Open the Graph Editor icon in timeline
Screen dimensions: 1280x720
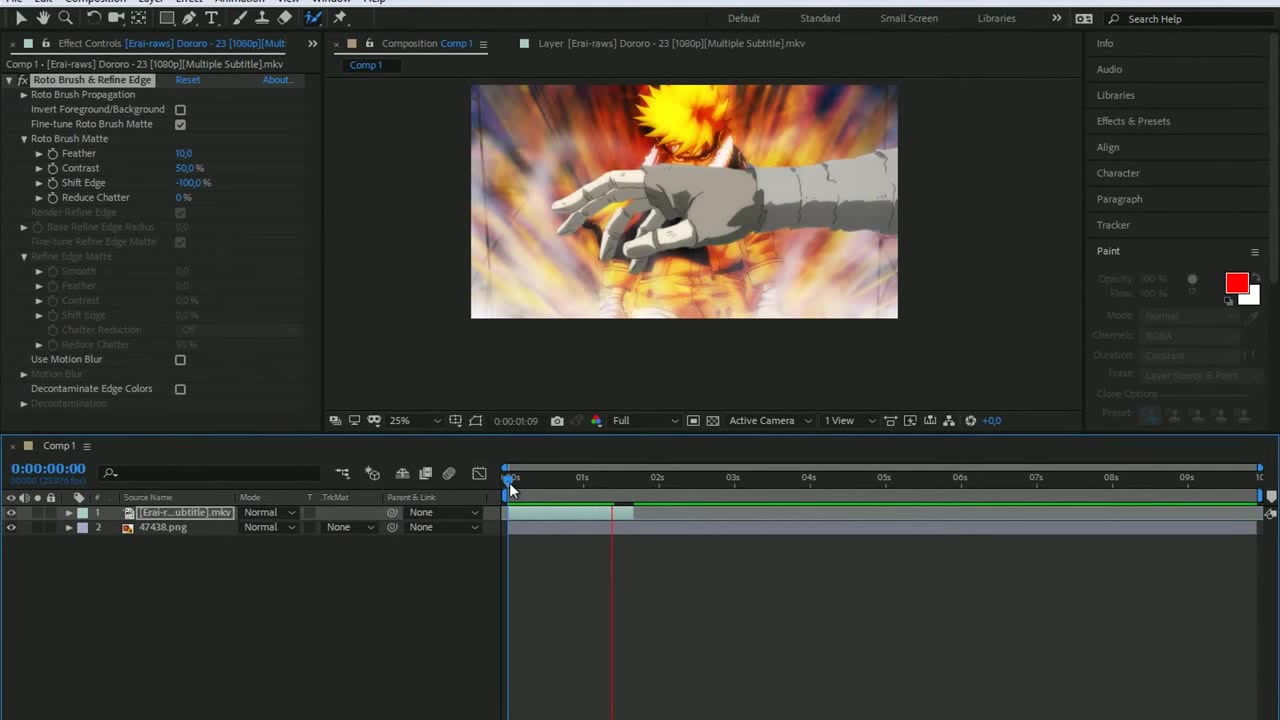pyautogui.click(x=479, y=473)
